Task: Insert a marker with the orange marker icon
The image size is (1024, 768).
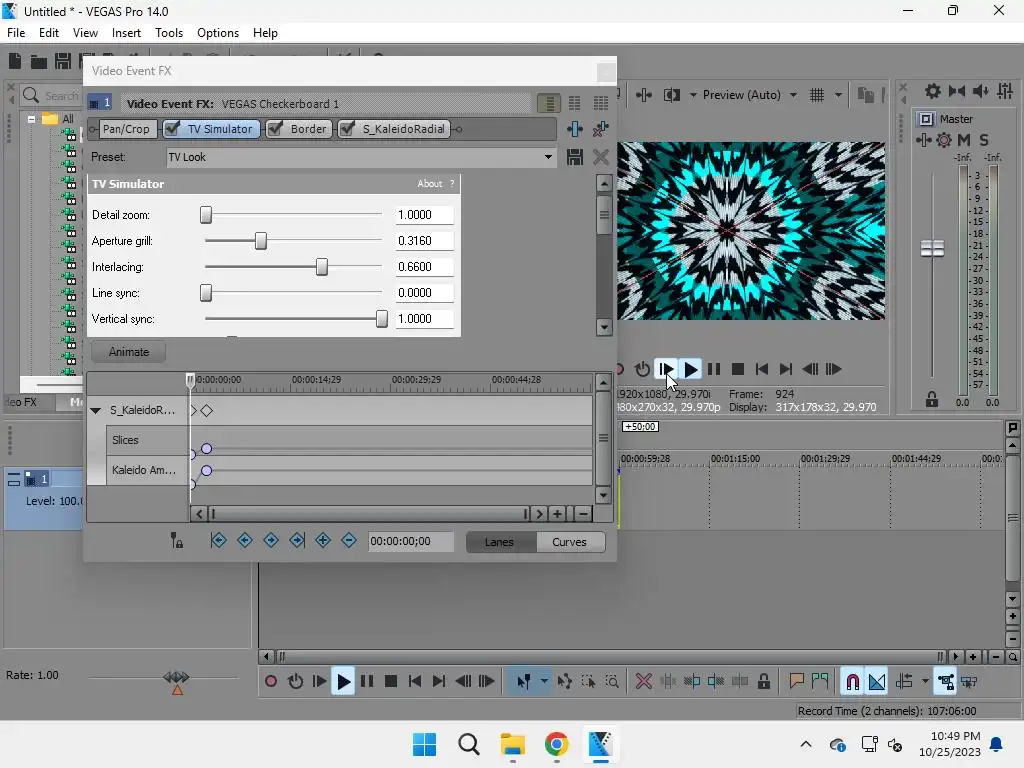Action: pyautogui.click(x=796, y=681)
